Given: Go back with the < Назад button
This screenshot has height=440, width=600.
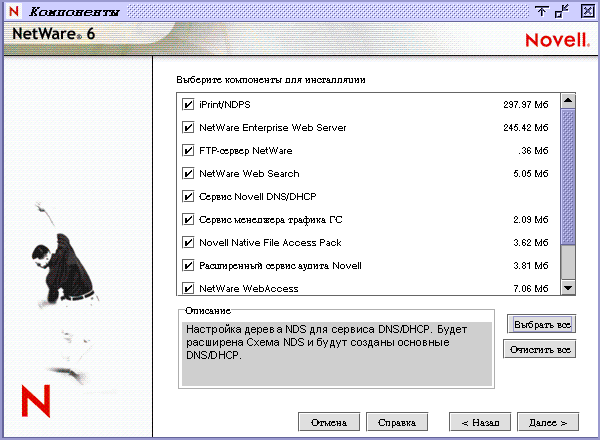Looking at the screenshot, I should tap(480, 422).
